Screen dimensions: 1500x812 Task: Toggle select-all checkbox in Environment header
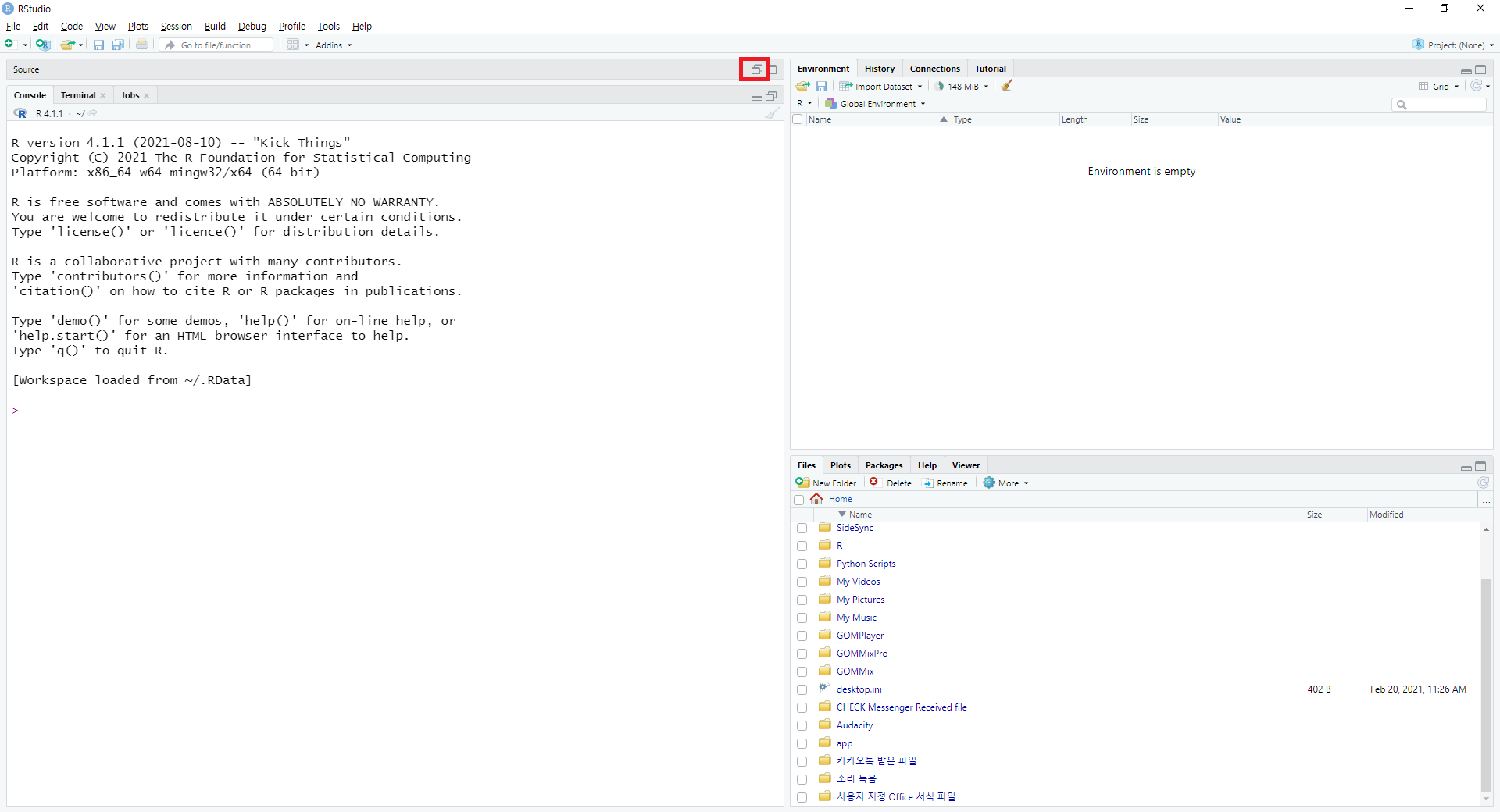pyautogui.click(x=798, y=119)
